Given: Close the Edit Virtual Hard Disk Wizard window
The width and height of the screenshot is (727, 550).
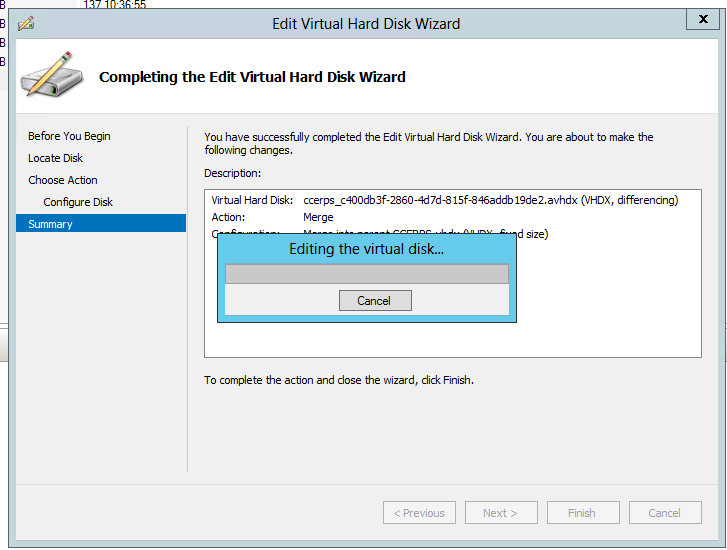Looking at the screenshot, I should 699,20.
